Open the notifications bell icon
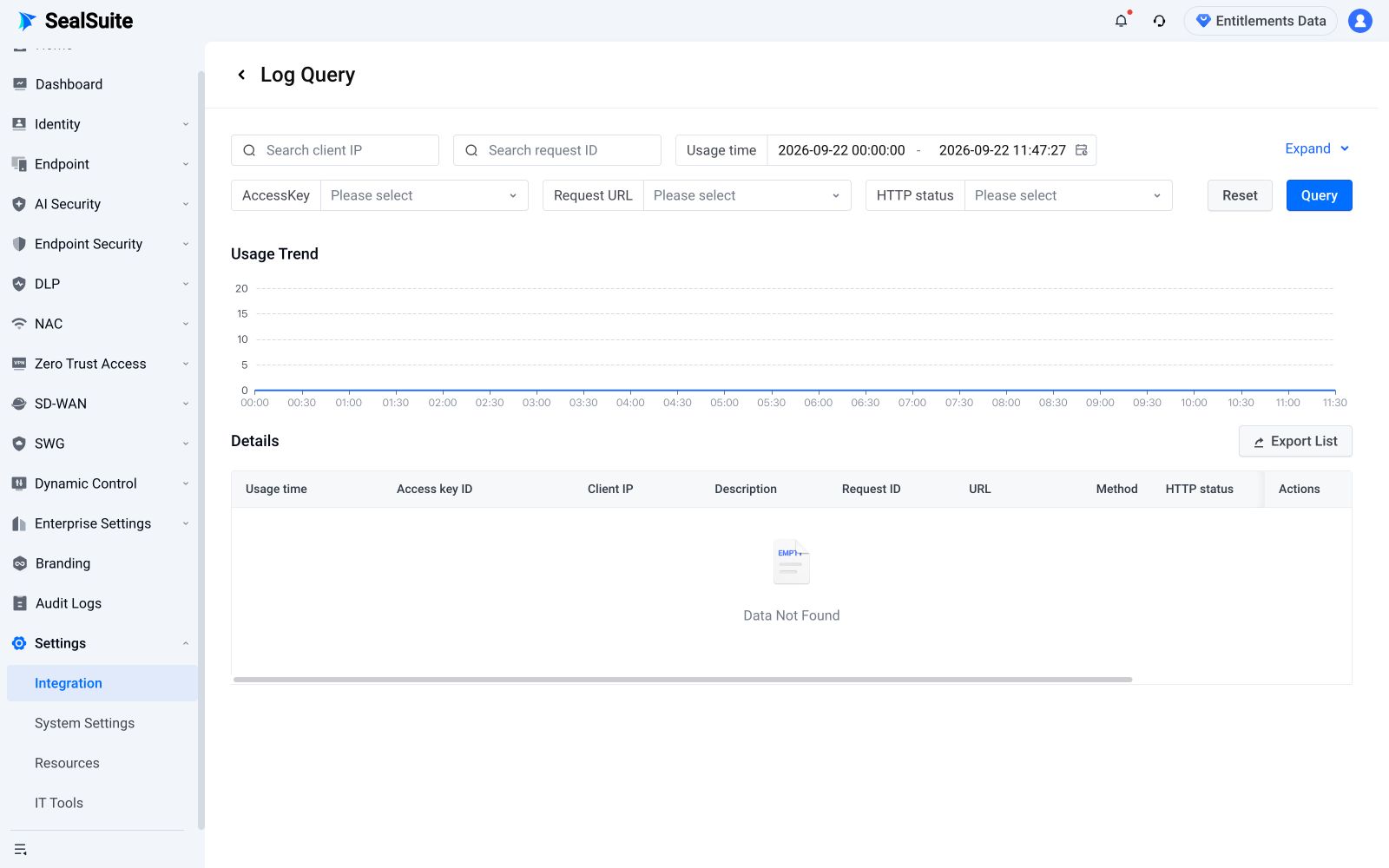 (x=1121, y=21)
